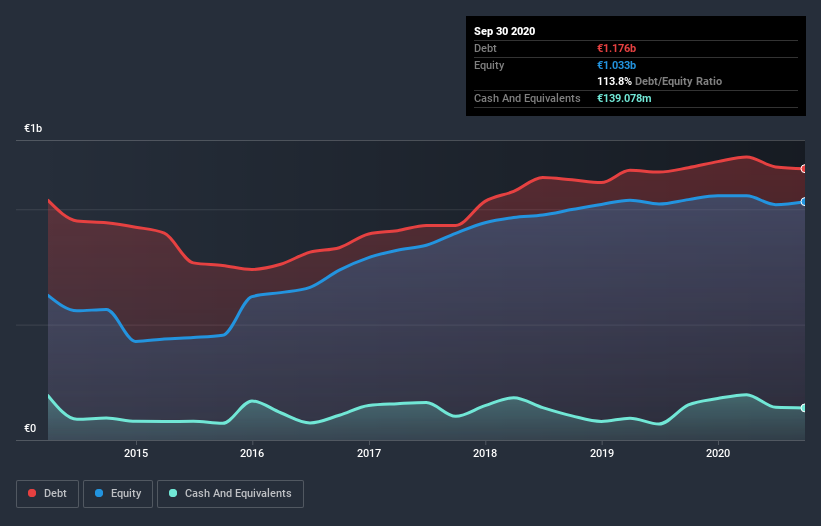
Task: Click the Equity label in tooltip
Action: point(489,65)
